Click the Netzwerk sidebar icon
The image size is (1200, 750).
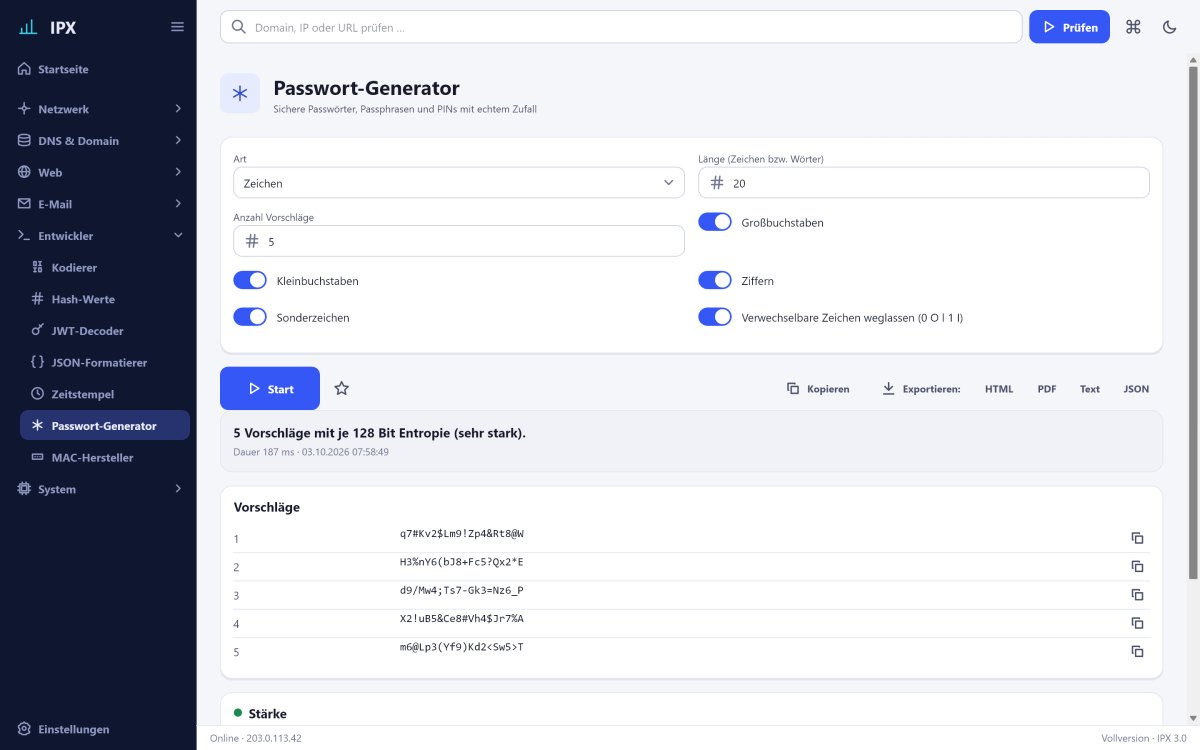25,108
